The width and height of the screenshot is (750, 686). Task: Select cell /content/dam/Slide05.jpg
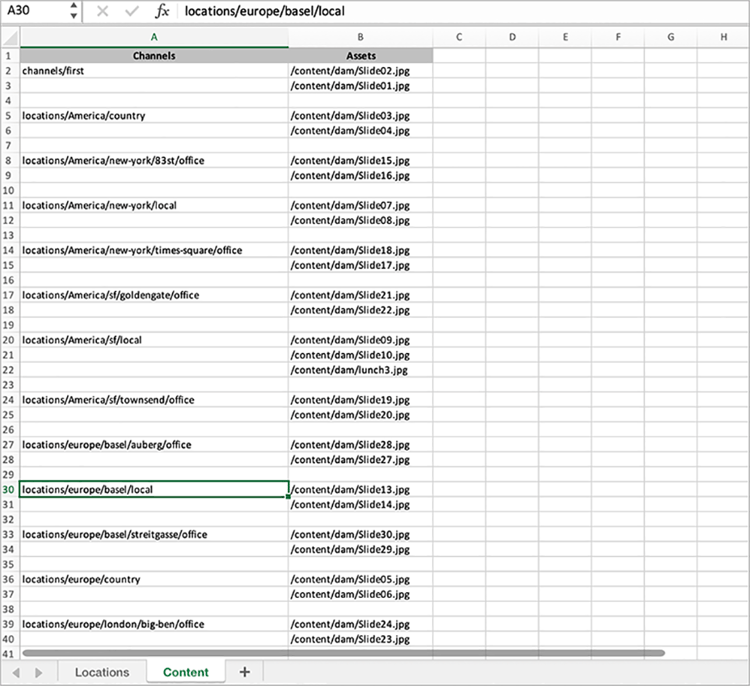(361, 579)
